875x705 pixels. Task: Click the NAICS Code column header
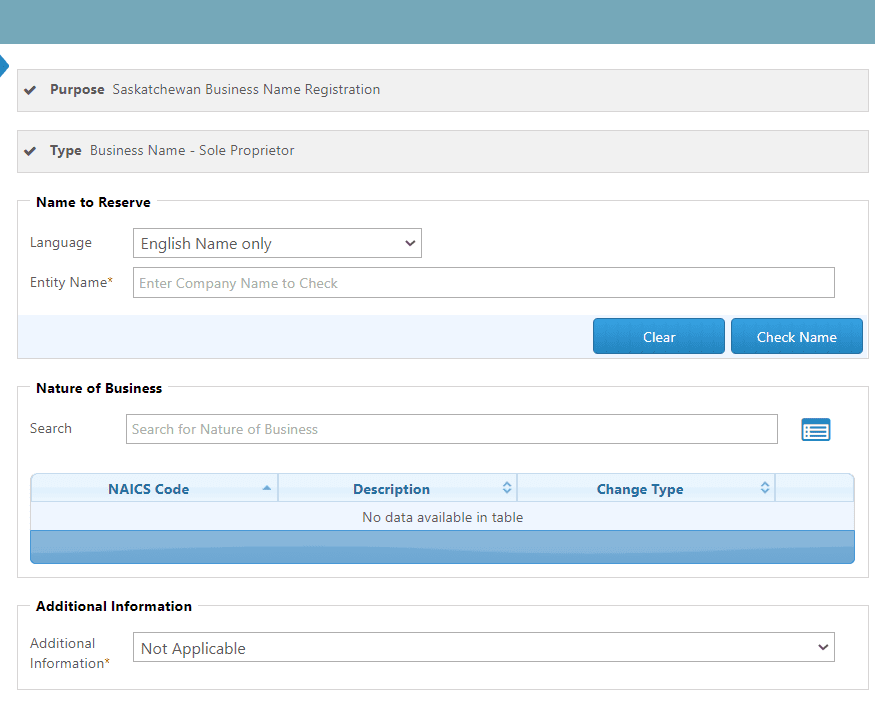click(x=155, y=488)
